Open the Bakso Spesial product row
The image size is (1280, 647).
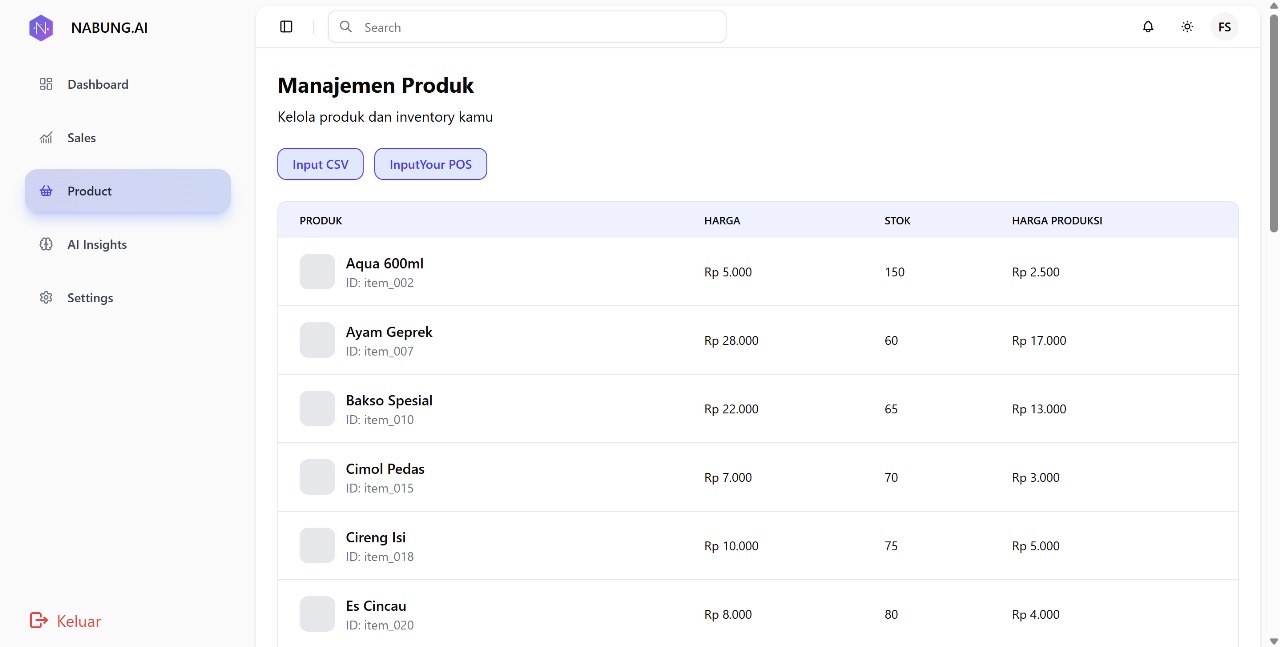389,401
